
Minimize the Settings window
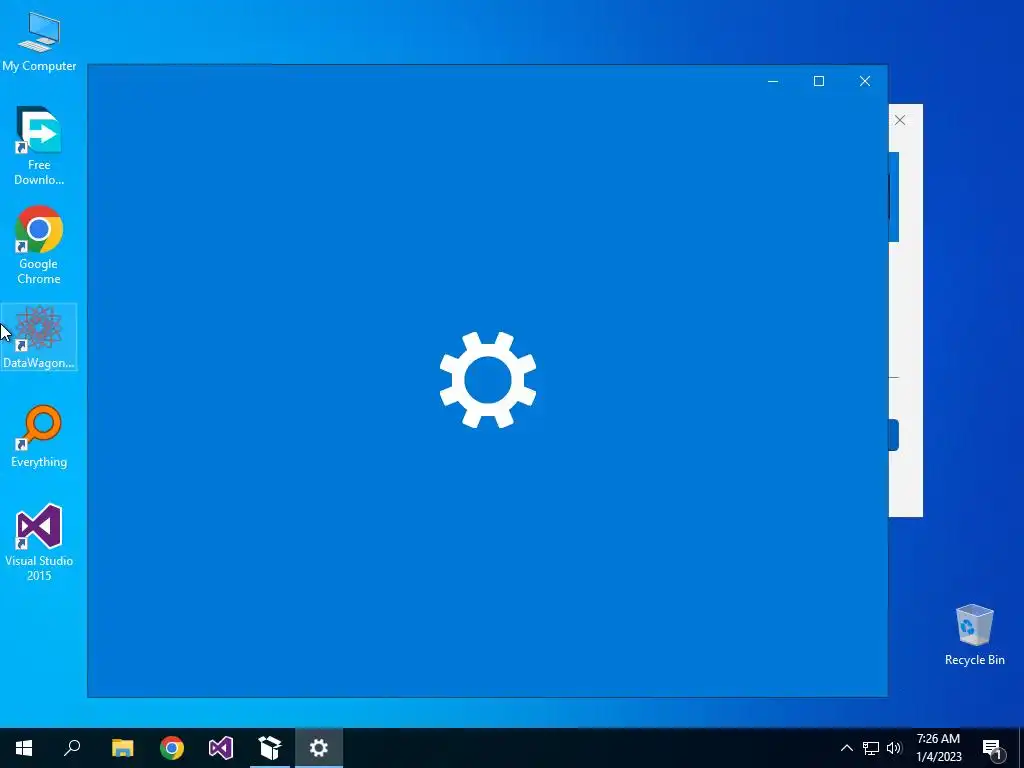(x=773, y=81)
